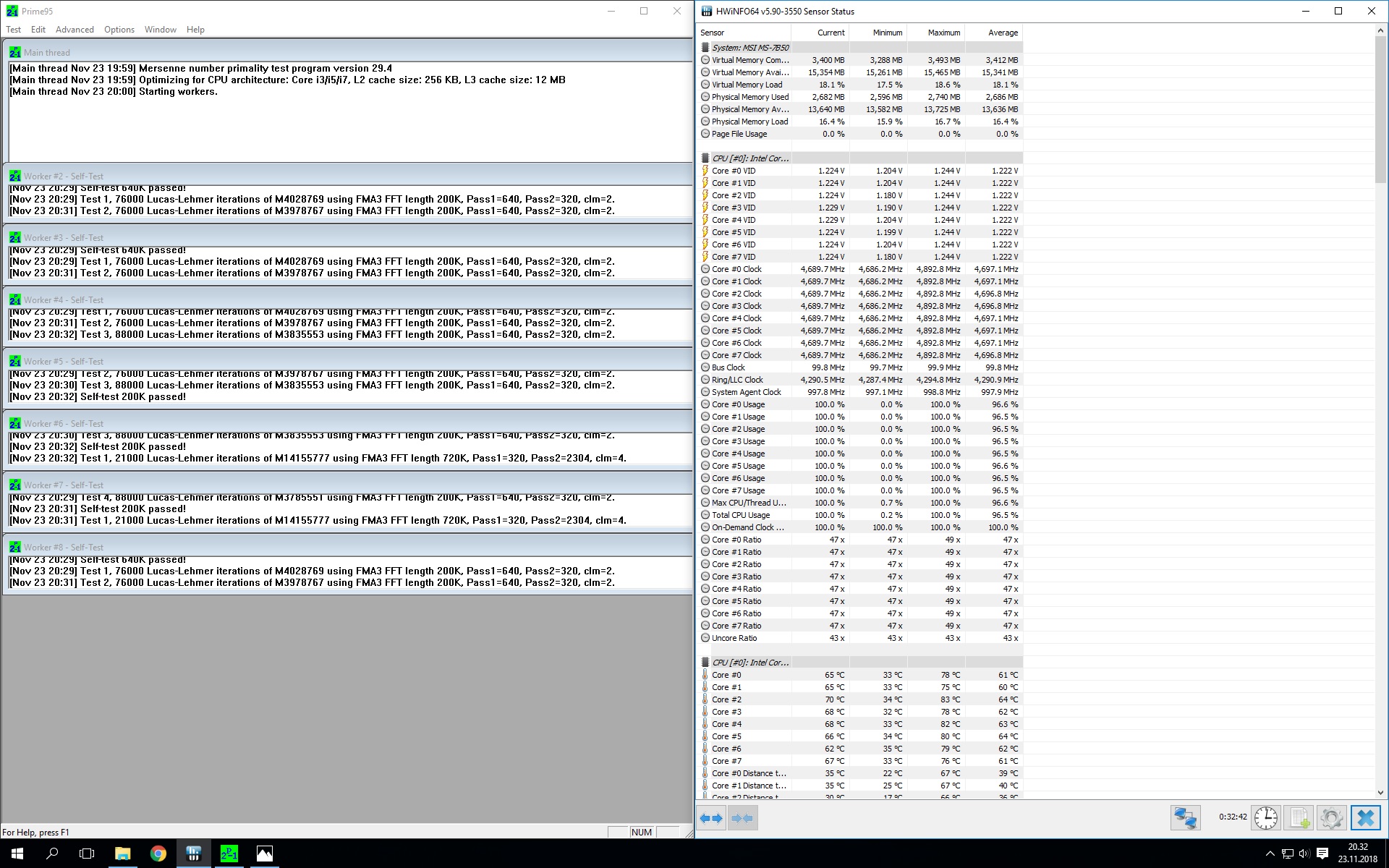Click the Main thread title bar
The image size is (1389, 868).
[347, 52]
